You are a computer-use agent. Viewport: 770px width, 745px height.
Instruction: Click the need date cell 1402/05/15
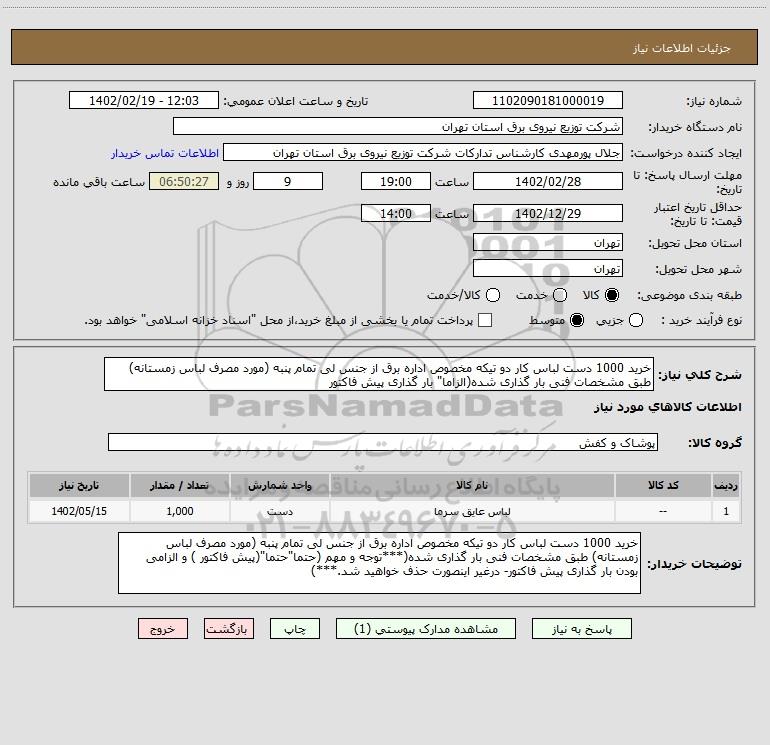point(79,511)
